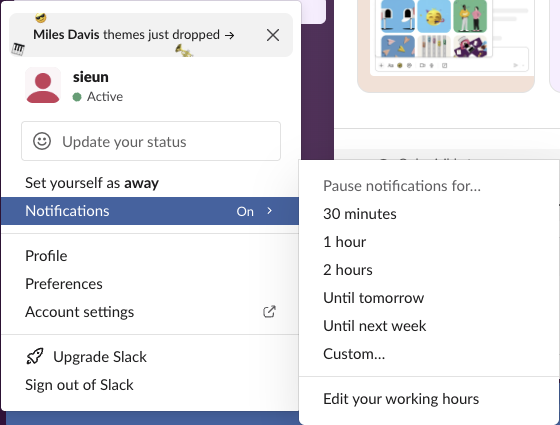
Task: Open the Notifications submenu
Action: tap(150, 211)
